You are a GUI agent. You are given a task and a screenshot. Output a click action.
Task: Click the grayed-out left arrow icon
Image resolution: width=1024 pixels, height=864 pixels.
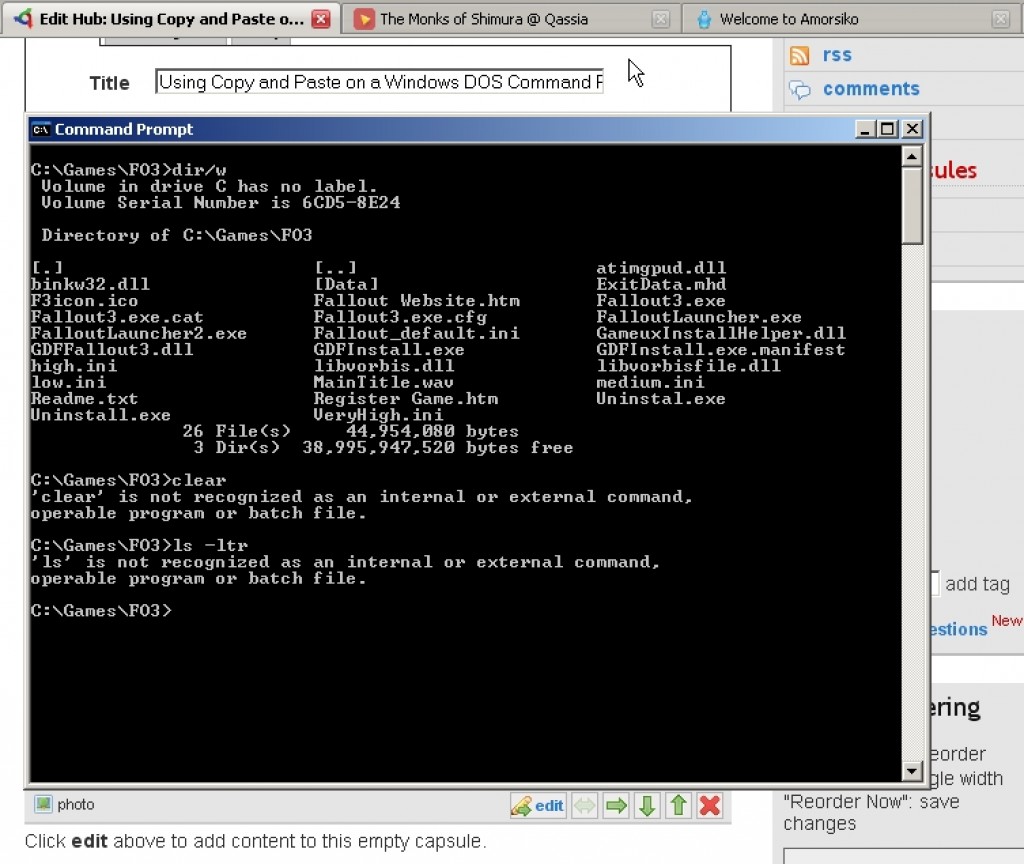click(x=586, y=805)
